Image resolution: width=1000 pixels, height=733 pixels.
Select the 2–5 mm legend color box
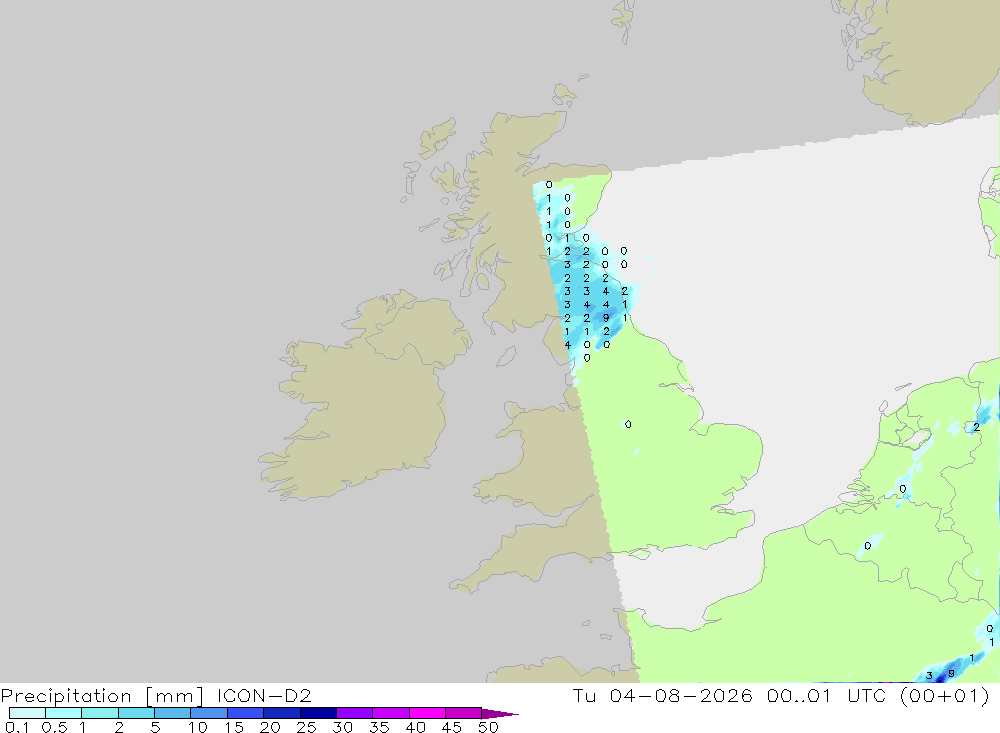click(136, 713)
